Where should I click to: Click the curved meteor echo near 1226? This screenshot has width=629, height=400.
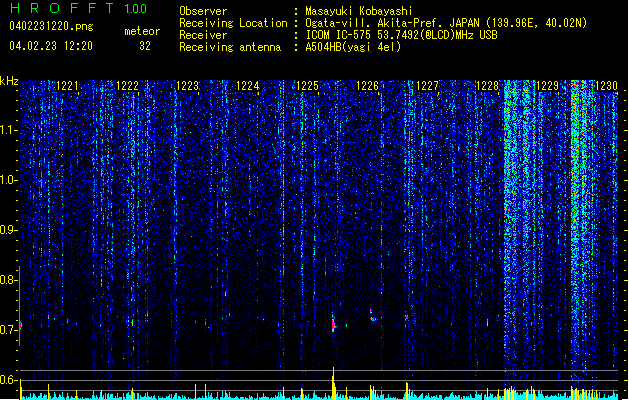point(373,316)
